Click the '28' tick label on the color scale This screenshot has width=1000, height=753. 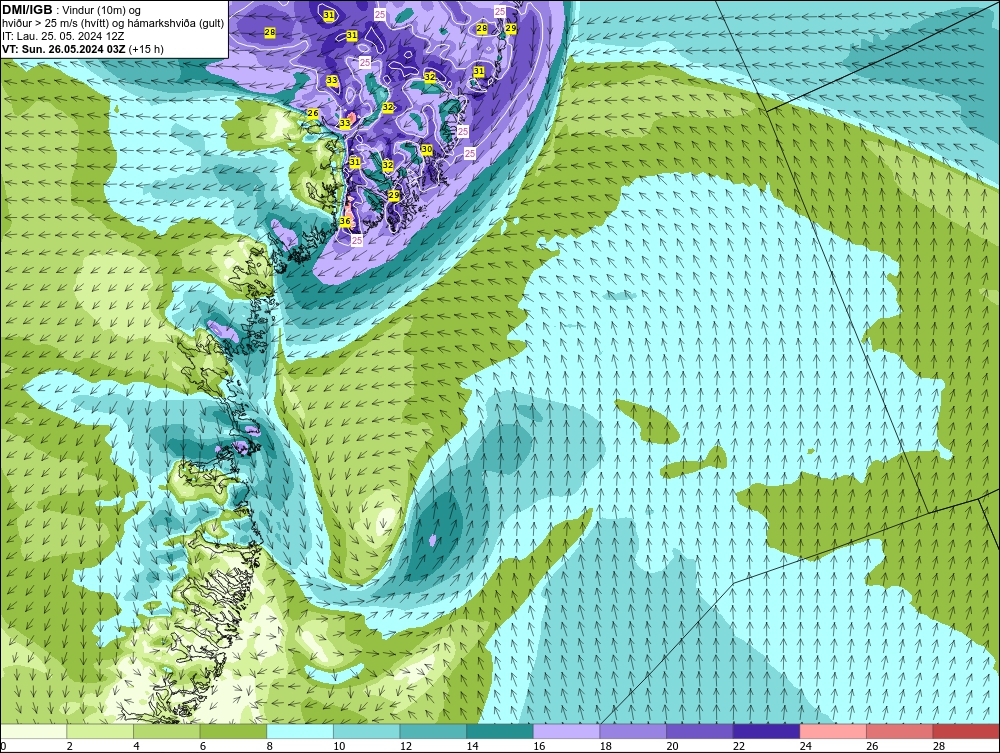tap(939, 746)
